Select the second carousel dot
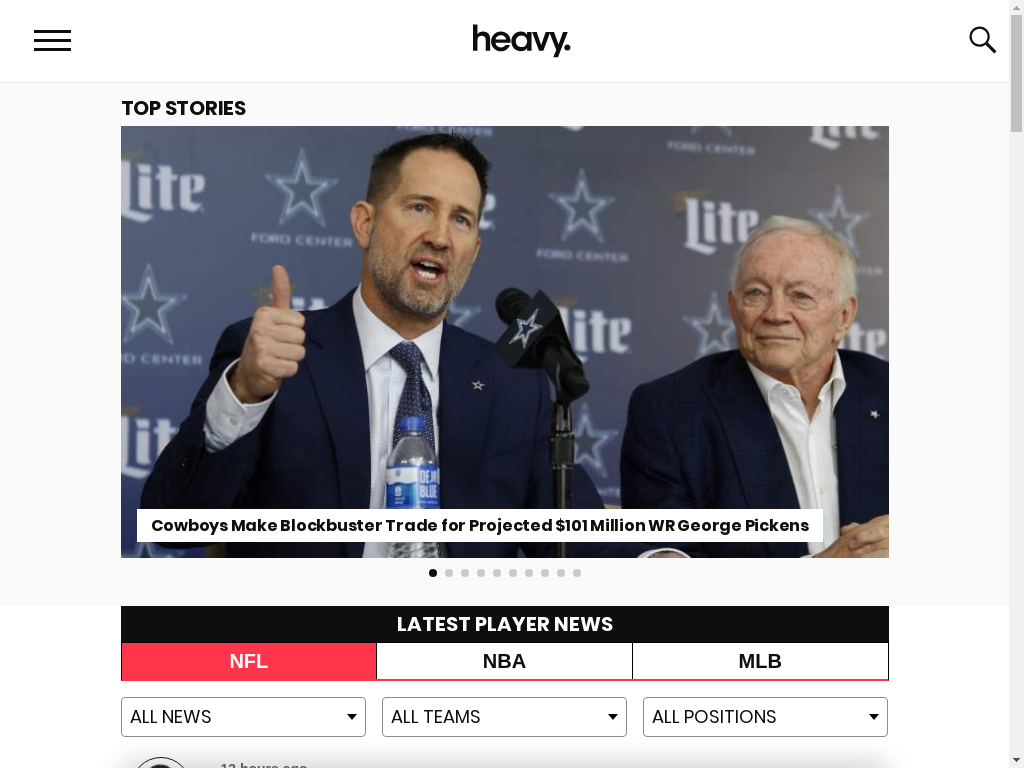The image size is (1024, 768). [x=449, y=573]
